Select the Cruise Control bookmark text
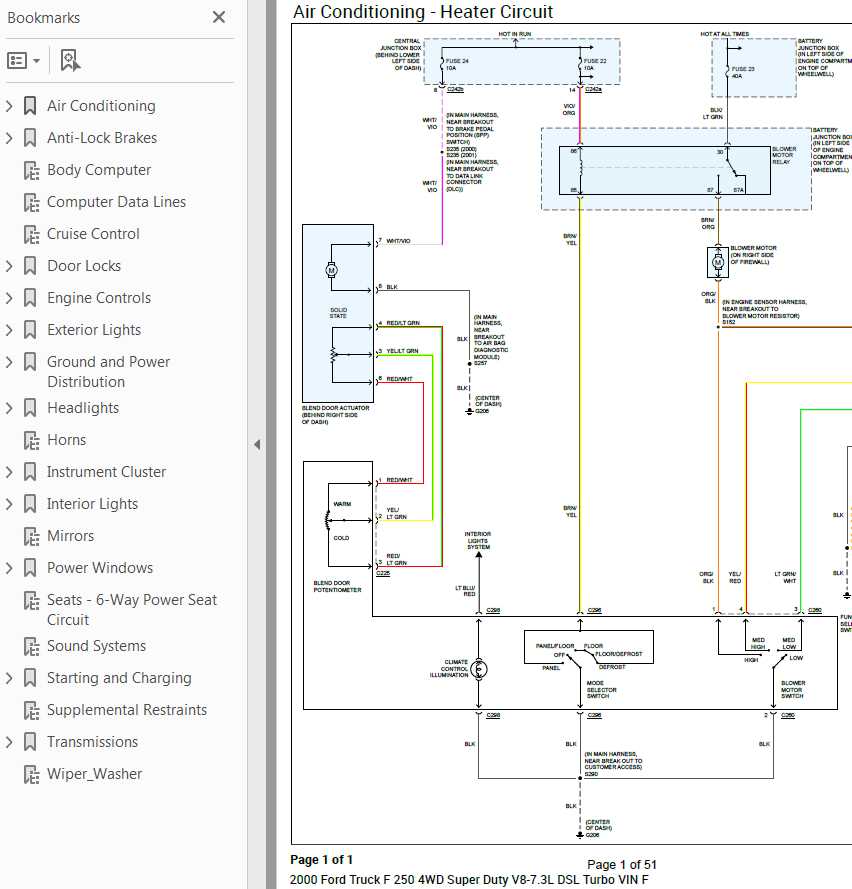This screenshot has height=889, width=852. click(x=93, y=234)
